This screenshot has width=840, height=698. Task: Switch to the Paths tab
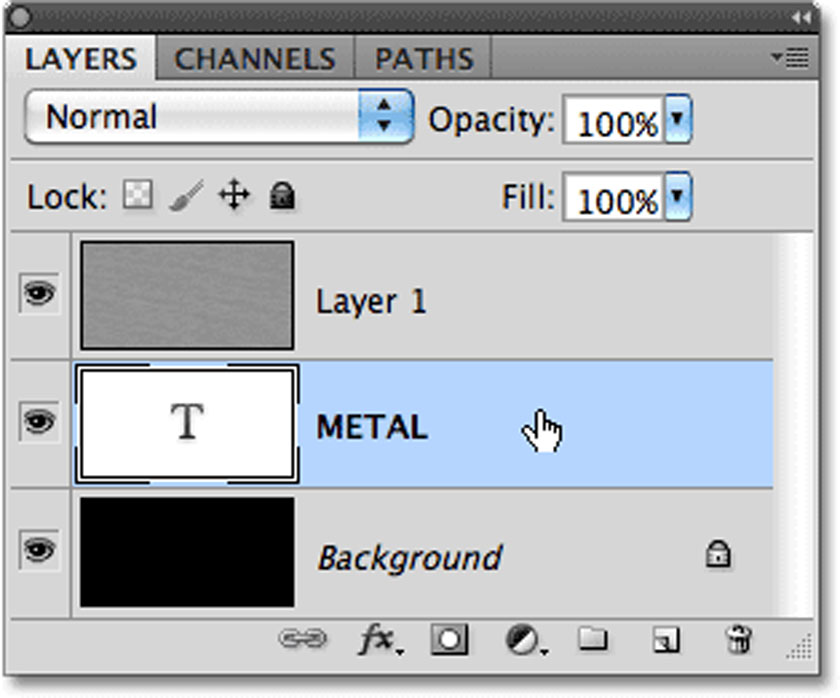(424, 58)
